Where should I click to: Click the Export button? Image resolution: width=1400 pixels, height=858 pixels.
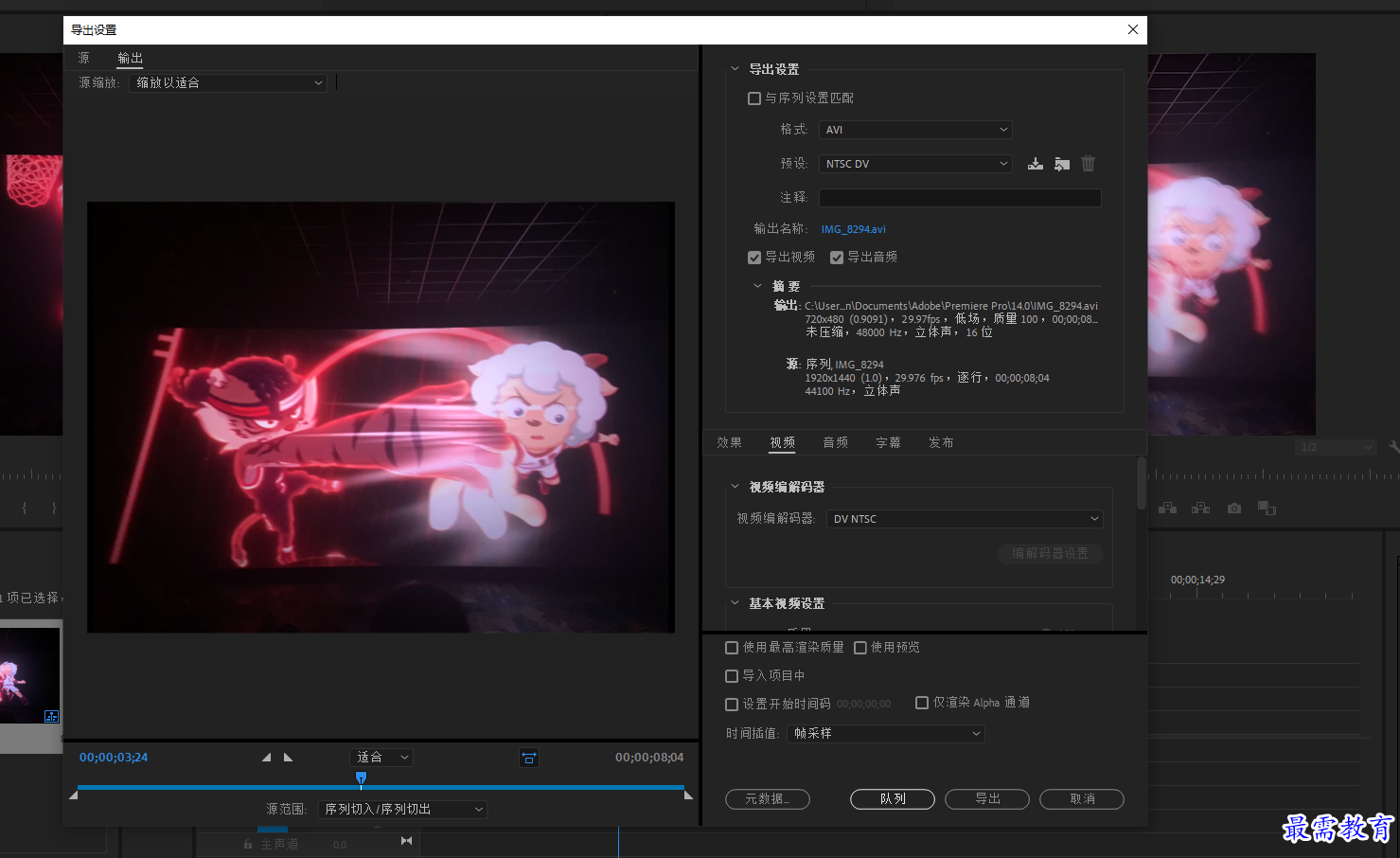click(987, 799)
